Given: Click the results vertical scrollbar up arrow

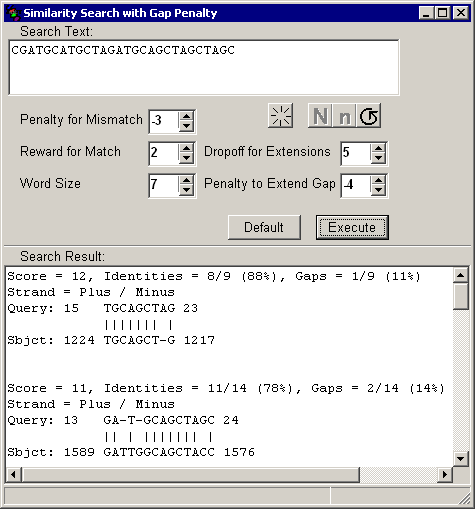Looking at the screenshot, I should click(461, 275).
